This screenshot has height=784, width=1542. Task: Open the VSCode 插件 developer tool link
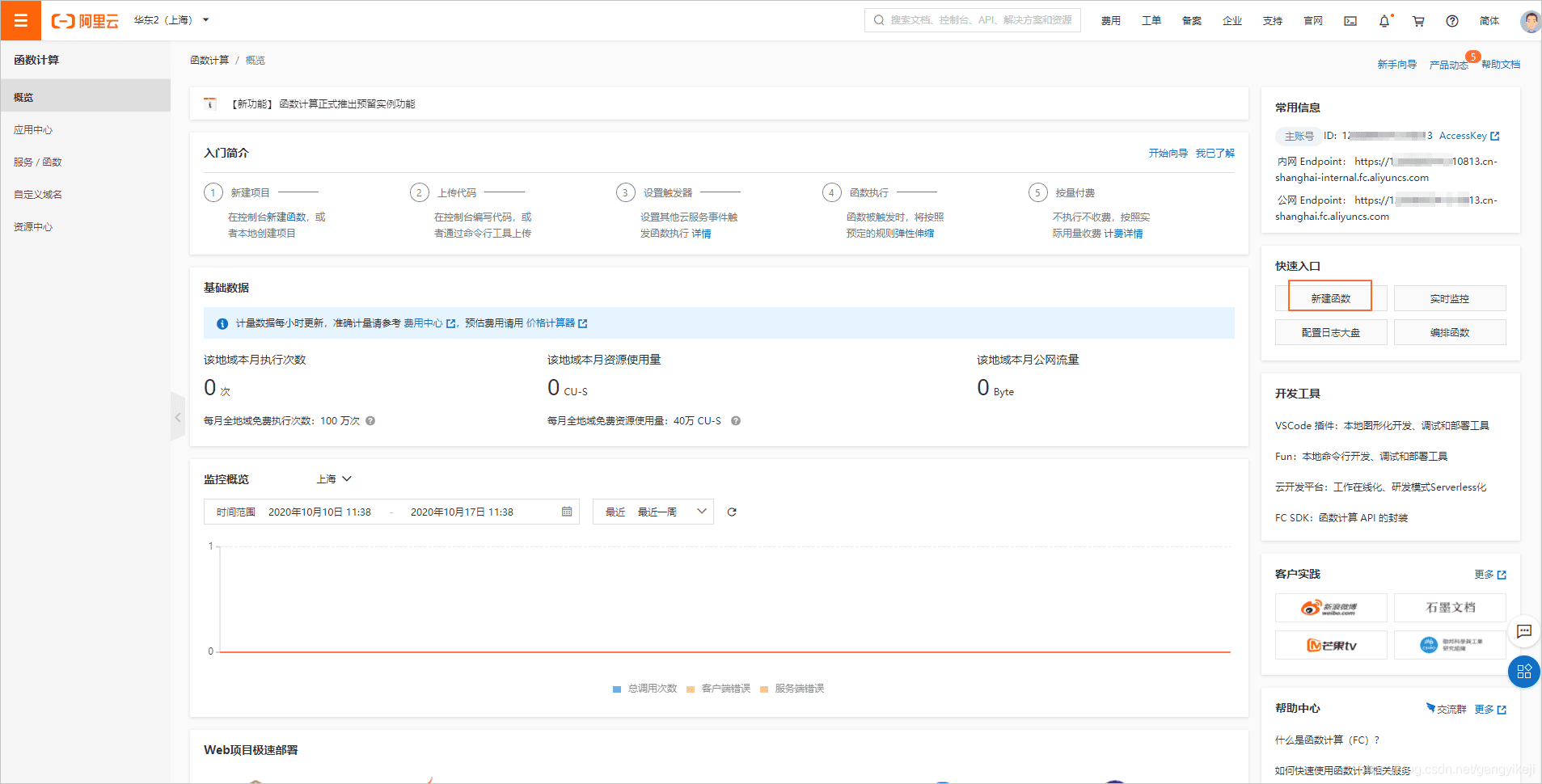[x=1382, y=426]
